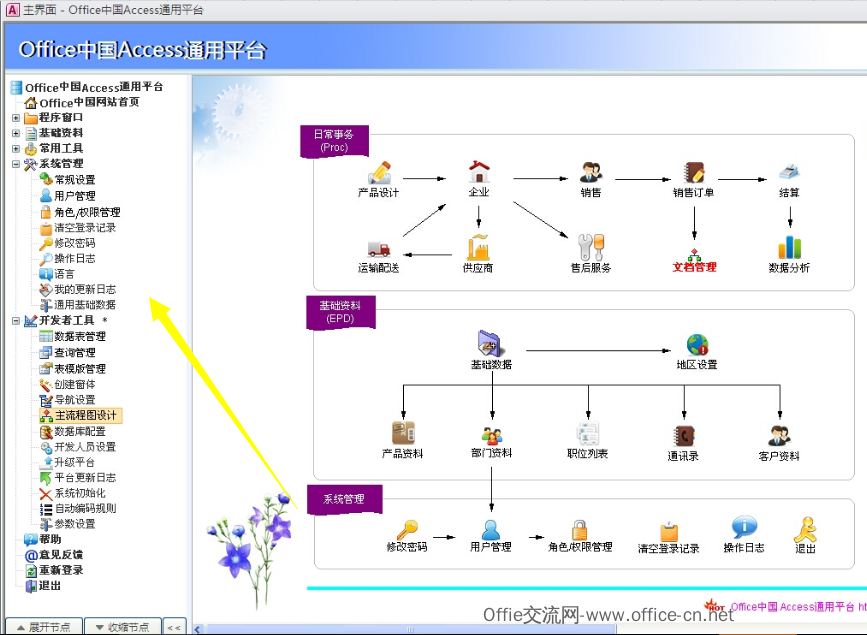Image resolution: width=867 pixels, height=635 pixels.
Task: Click the 部门资料 group icon
Action: point(492,436)
